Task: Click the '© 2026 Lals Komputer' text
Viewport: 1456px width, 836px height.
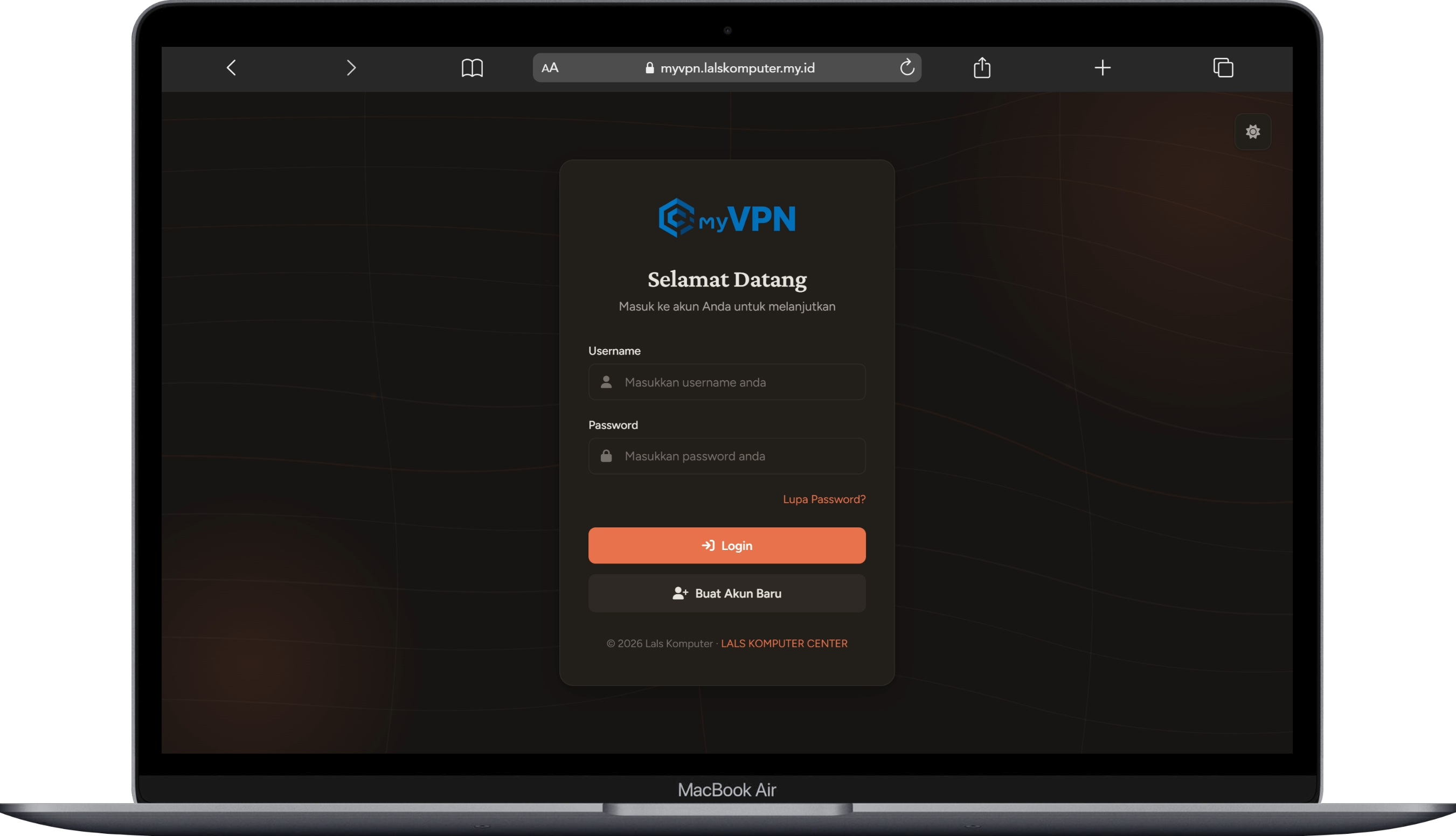Action: [660, 644]
